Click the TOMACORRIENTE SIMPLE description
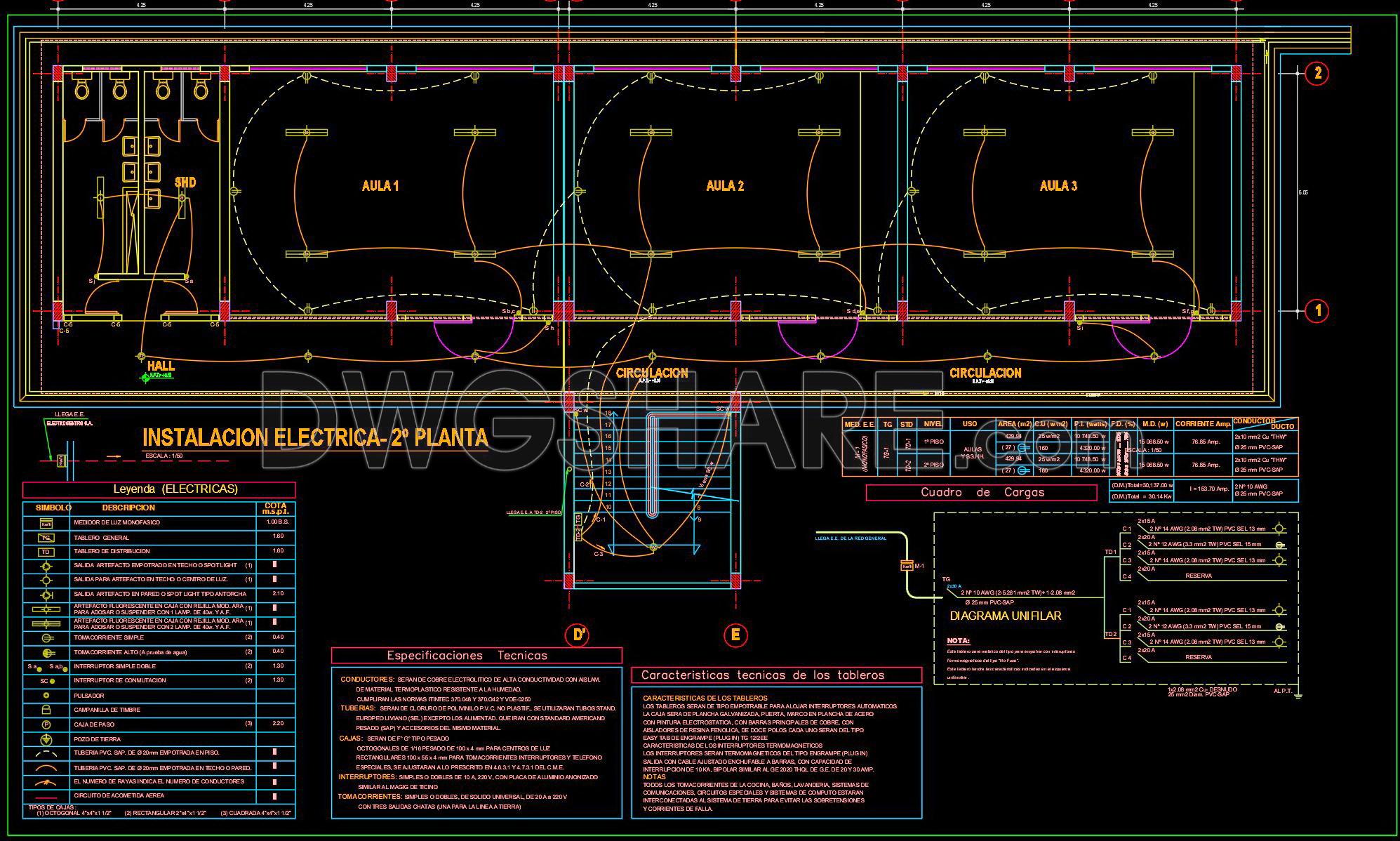 click(109, 638)
